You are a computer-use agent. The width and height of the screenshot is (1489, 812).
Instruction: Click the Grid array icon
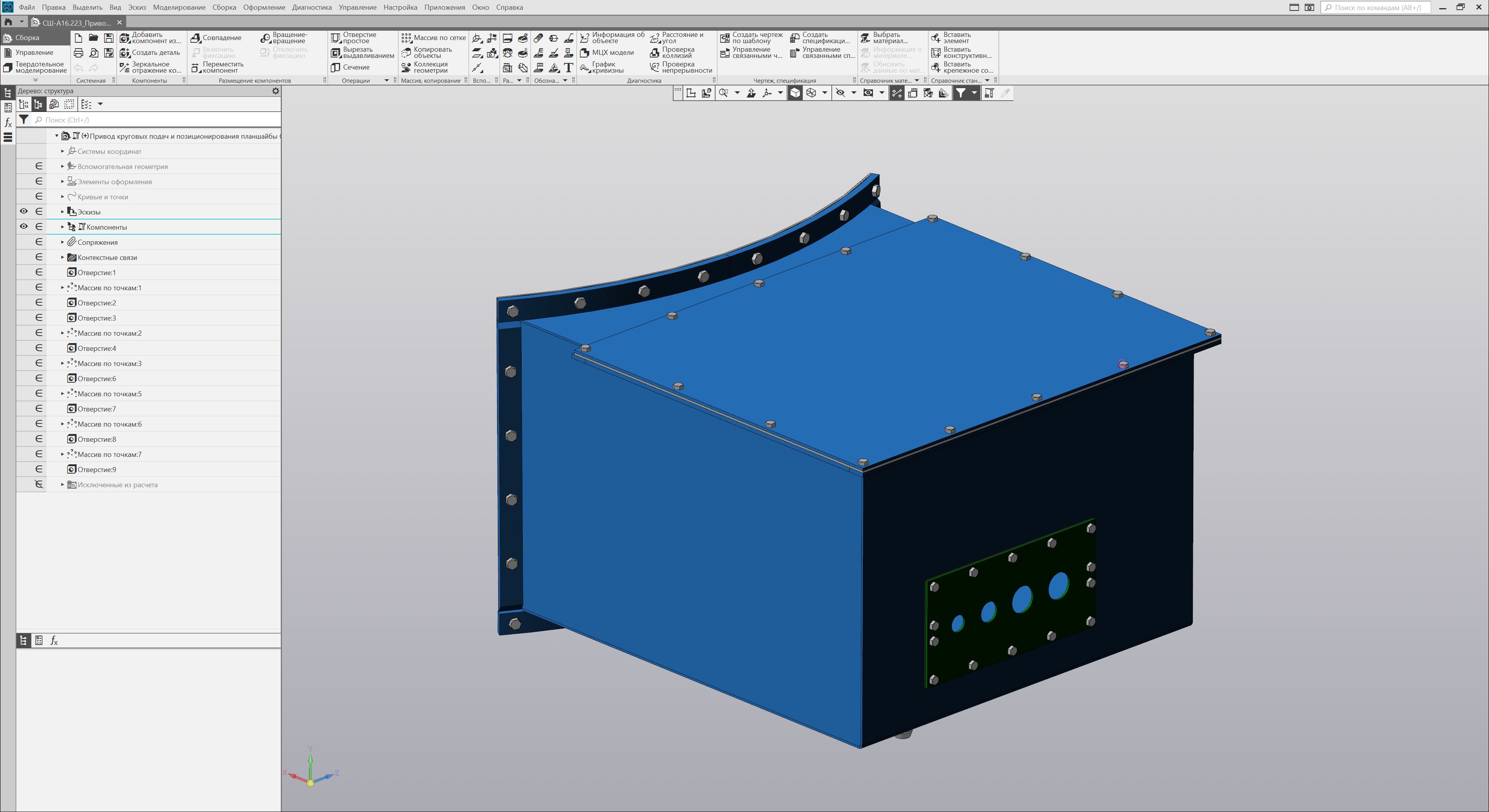(406, 38)
